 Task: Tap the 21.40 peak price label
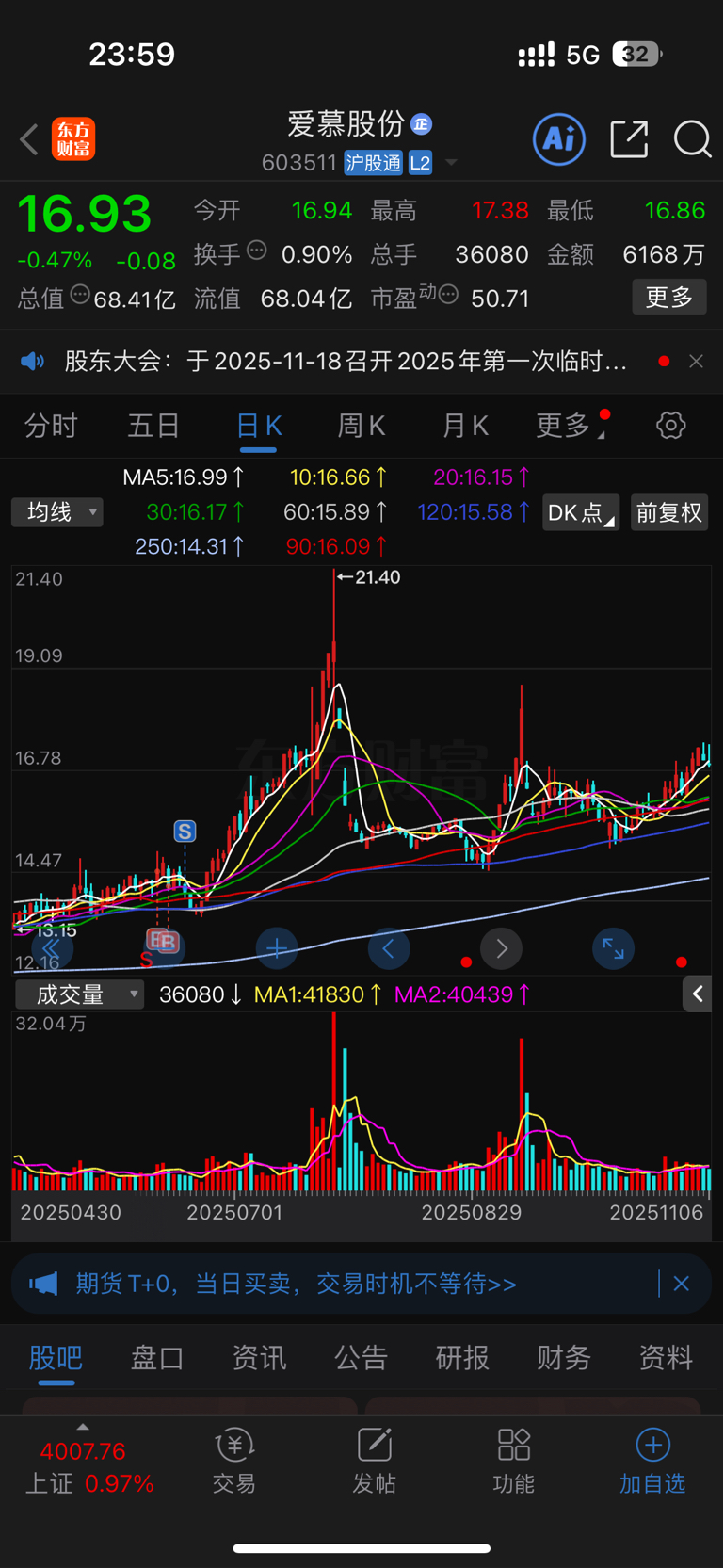click(x=369, y=577)
